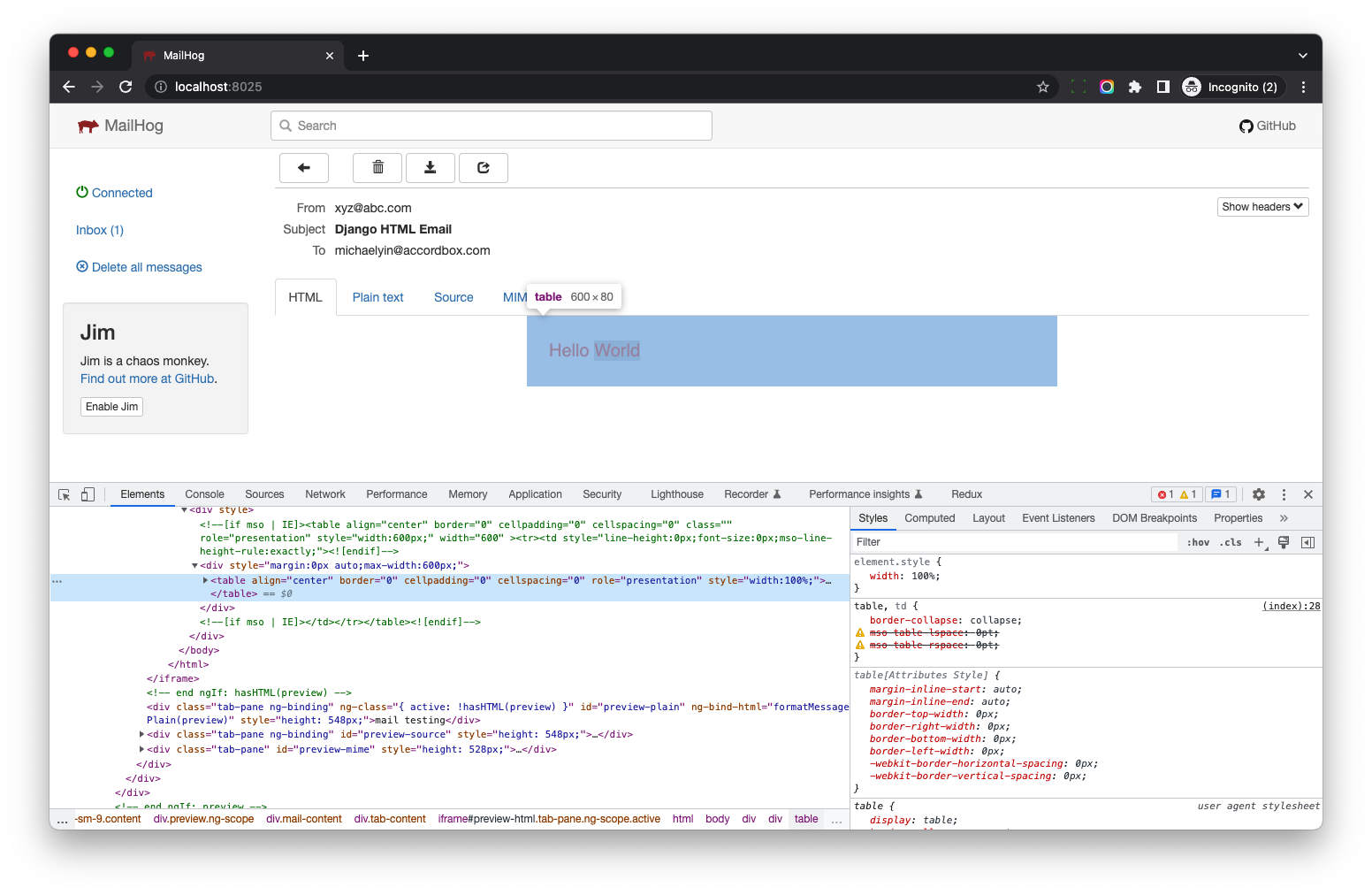Expand the highlighted table element node
The width and height of the screenshot is (1372, 895).
pos(205,580)
